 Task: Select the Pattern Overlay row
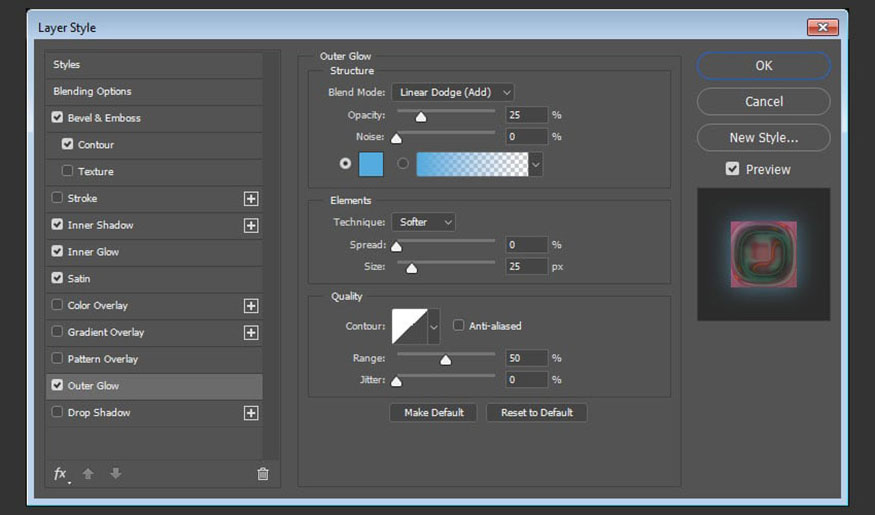click(x=153, y=359)
